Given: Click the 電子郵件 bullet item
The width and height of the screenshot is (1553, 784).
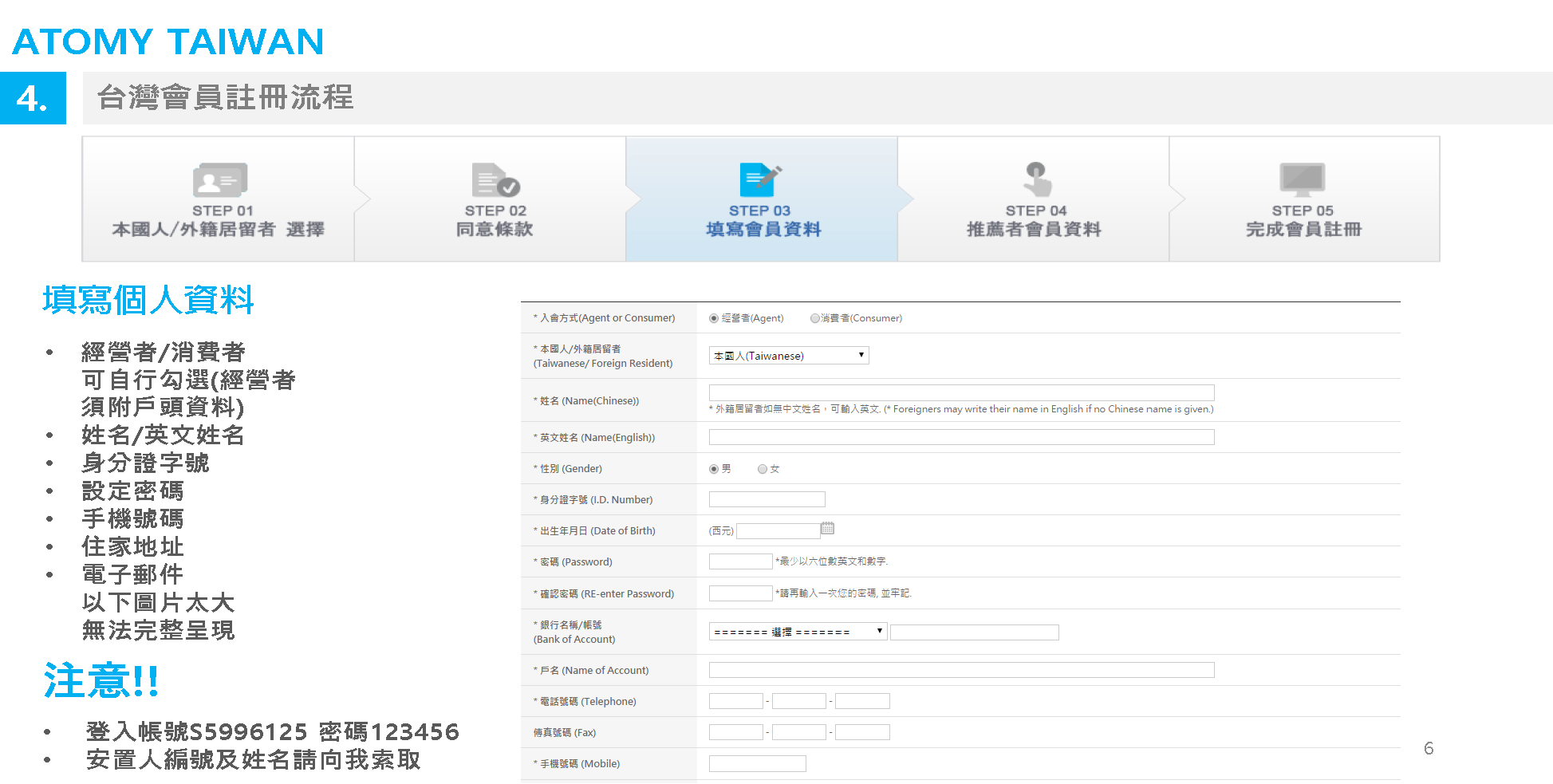Looking at the screenshot, I should pos(132,574).
